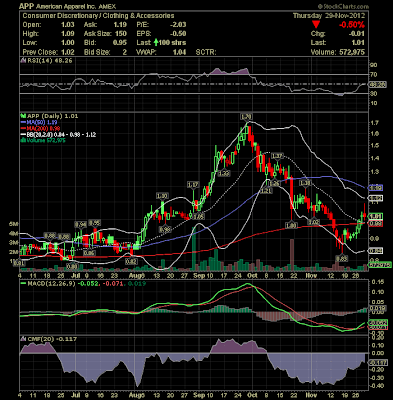Click the CMF(20) -0.117 indicator label
The width and height of the screenshot is (393, 400).
point(51,339)
